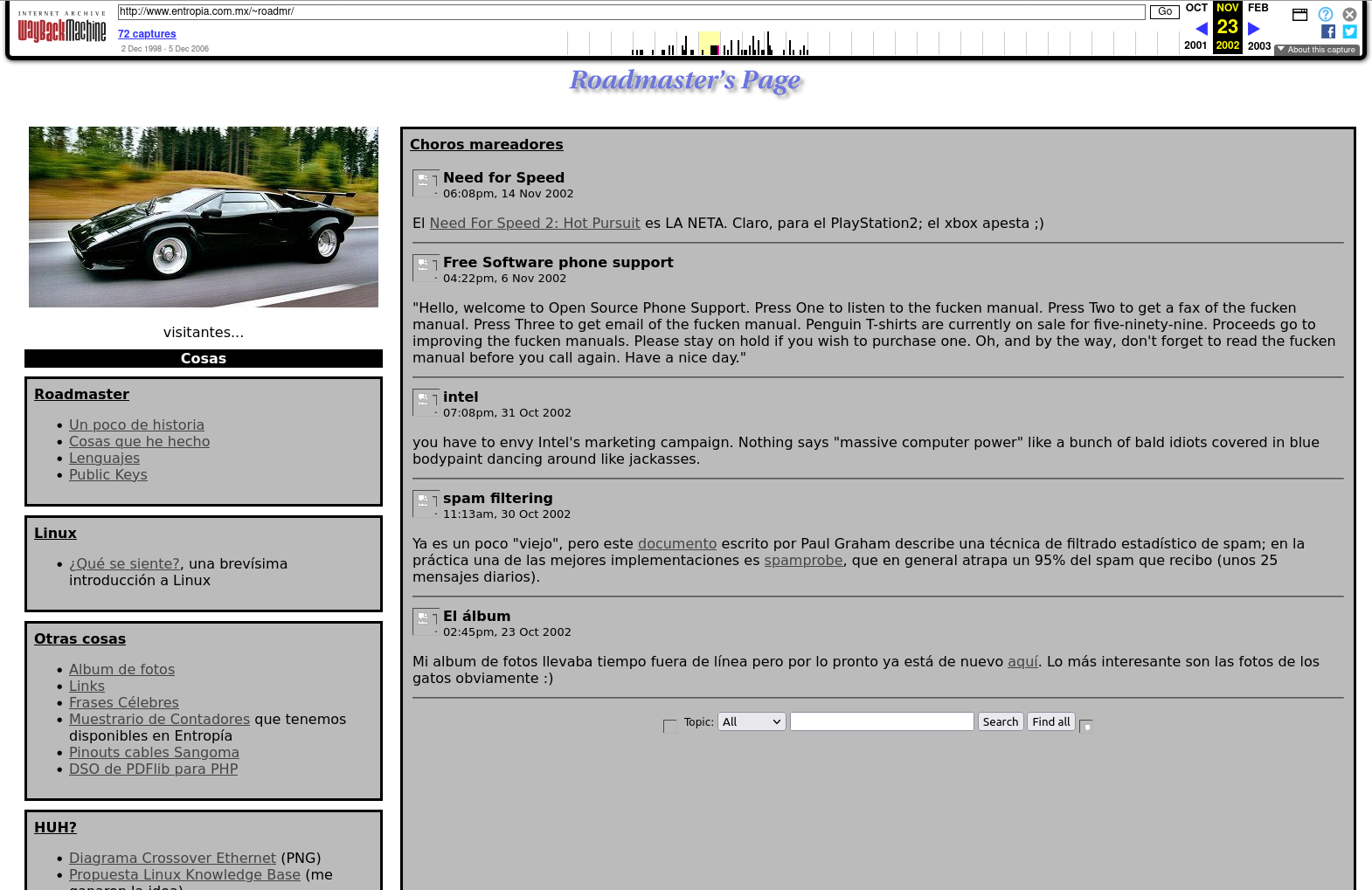
Task: Close the Wayback toolbar
Action: pyautogui.click(x=1350, y=14)
